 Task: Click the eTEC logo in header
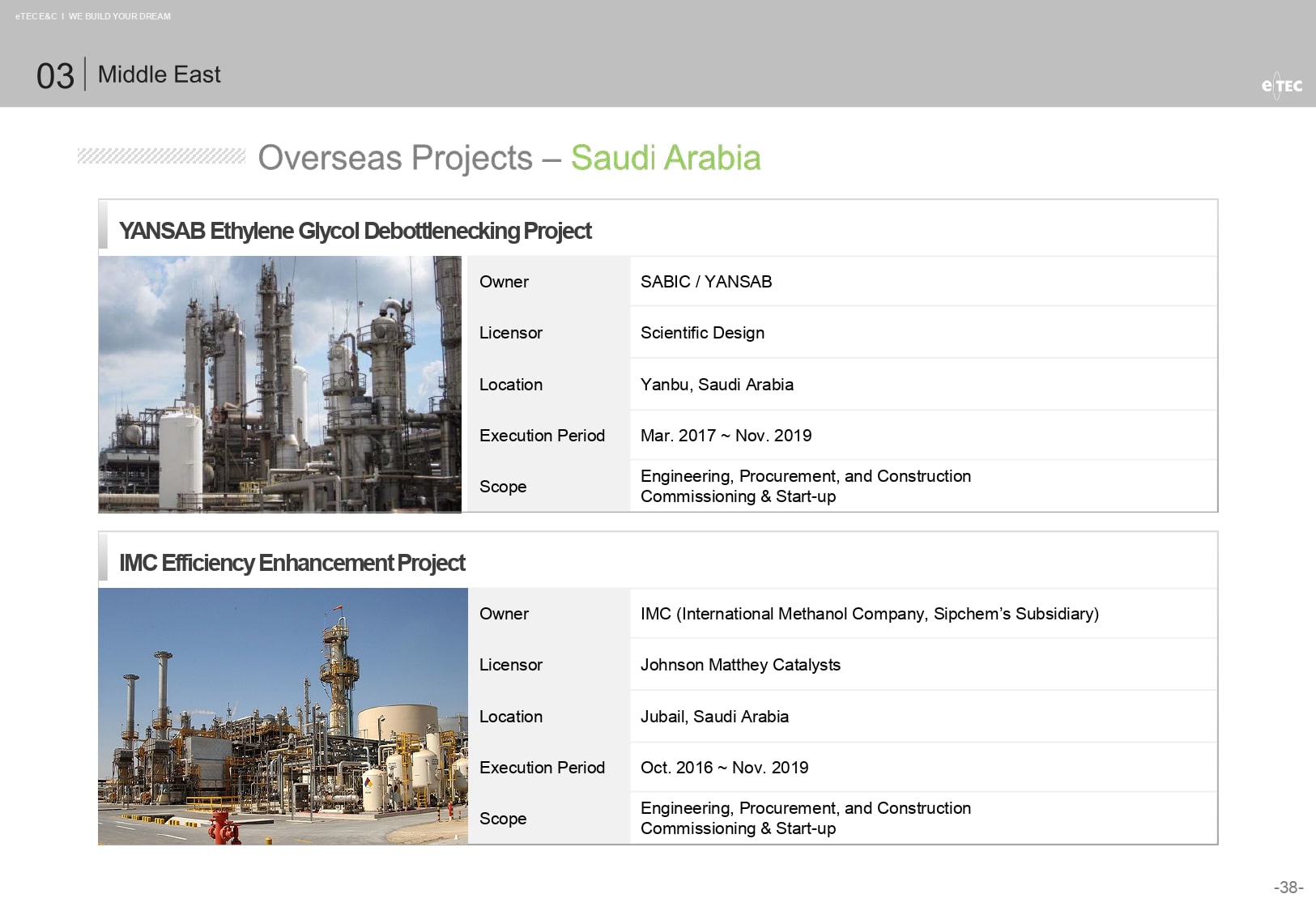pyautogui.click(x=1282, y=85)
